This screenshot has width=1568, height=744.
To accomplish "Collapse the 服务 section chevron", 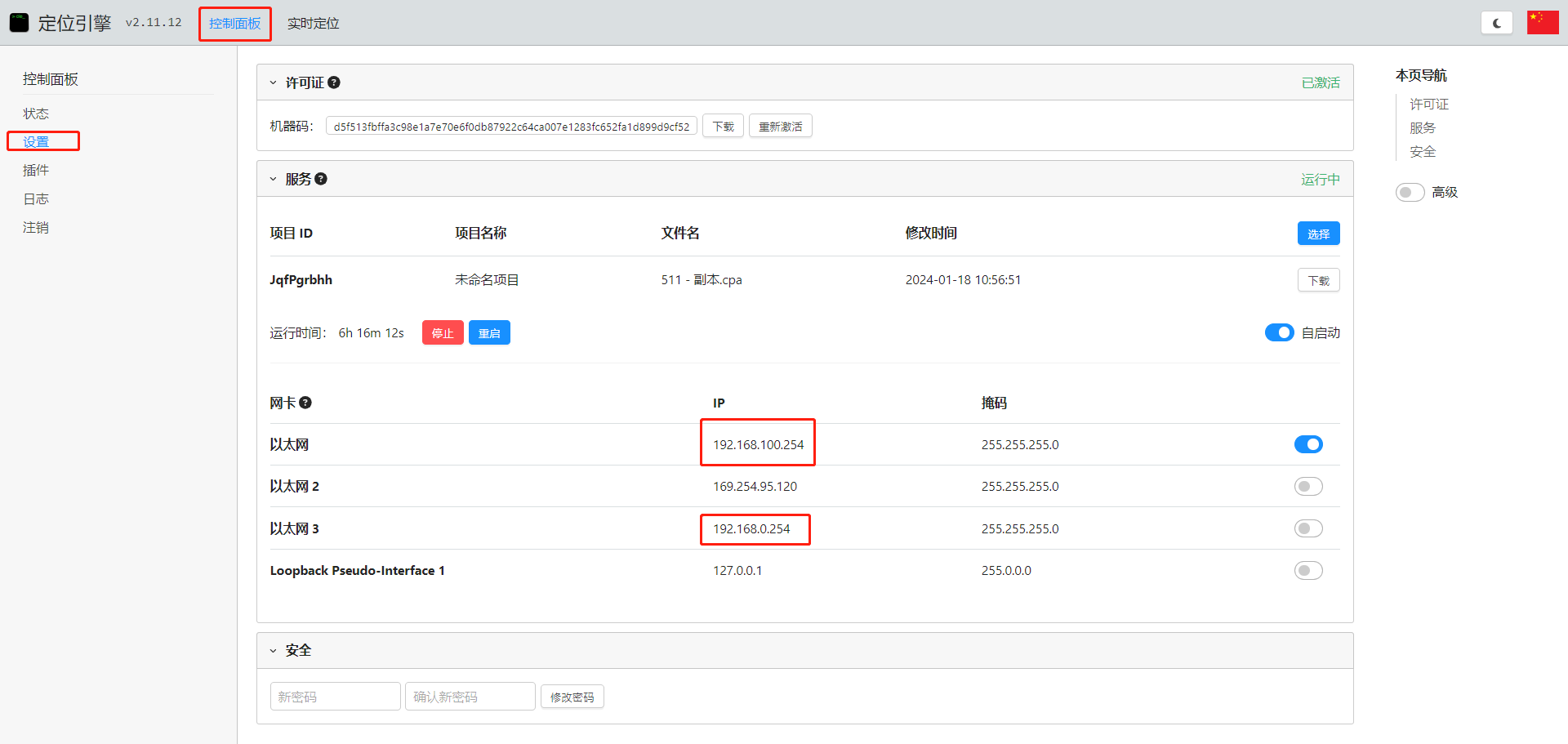I will coord(273,179).
